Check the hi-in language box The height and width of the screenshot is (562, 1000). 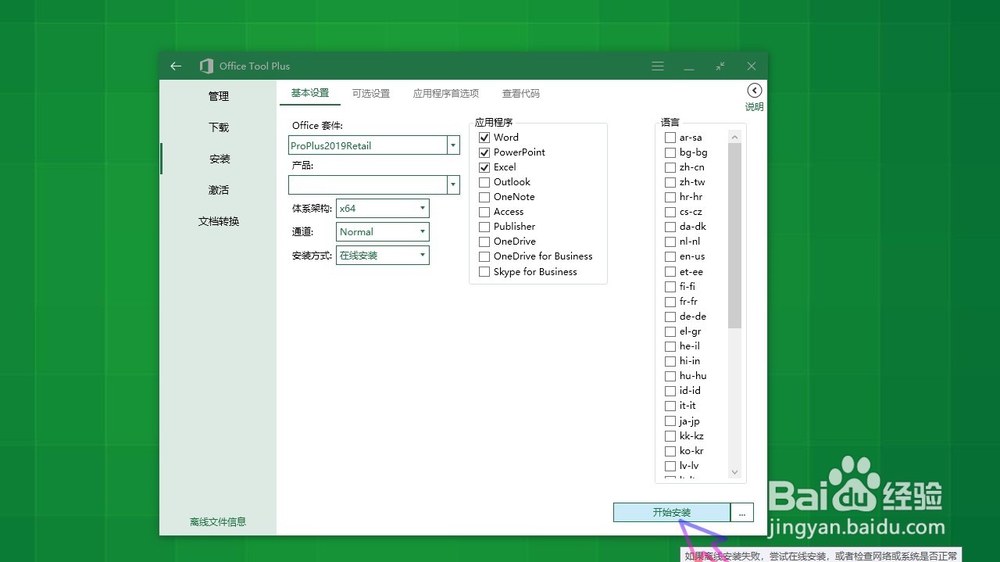click(670, 361)
